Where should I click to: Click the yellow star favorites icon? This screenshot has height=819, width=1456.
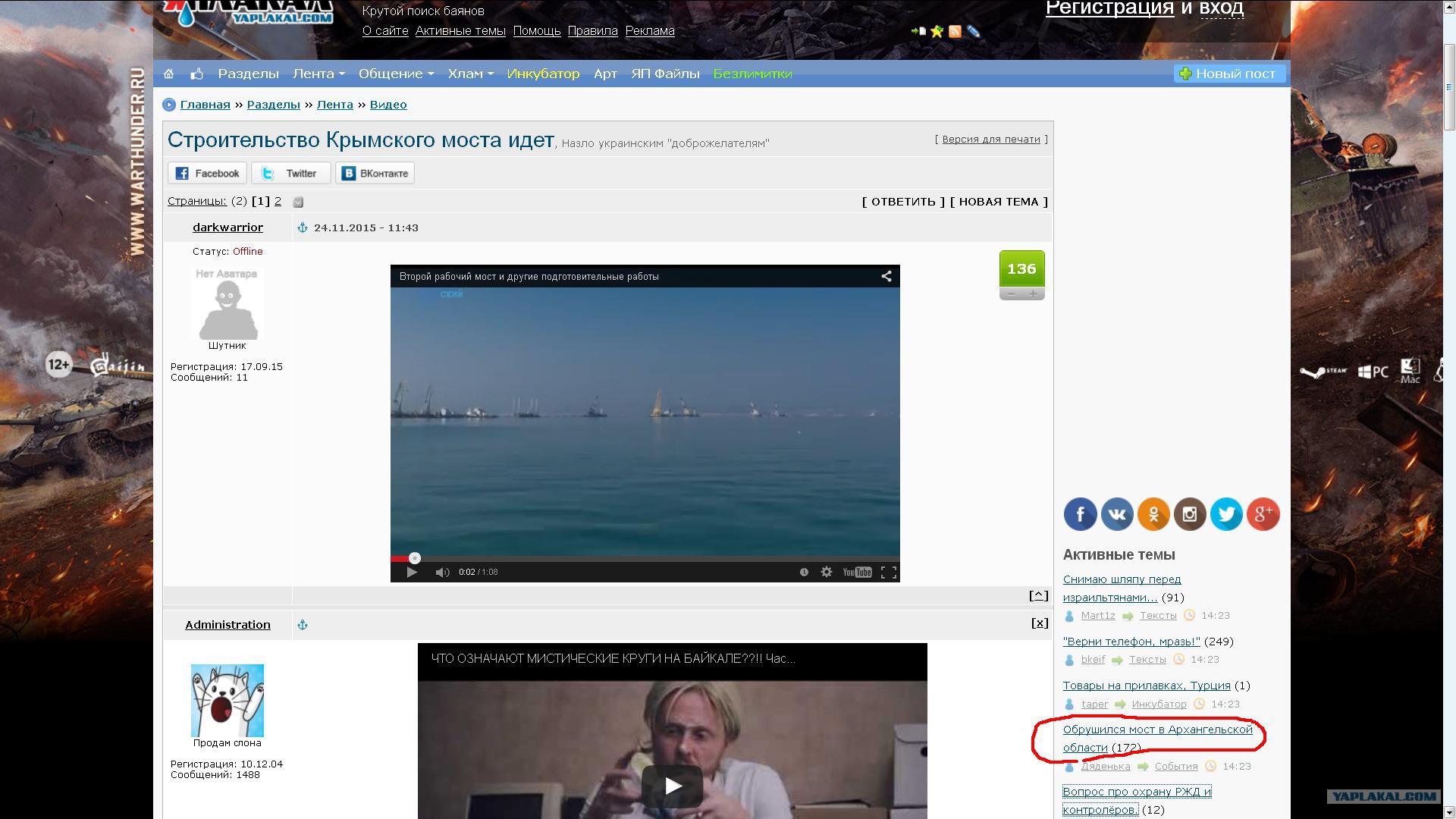[937, 31]
